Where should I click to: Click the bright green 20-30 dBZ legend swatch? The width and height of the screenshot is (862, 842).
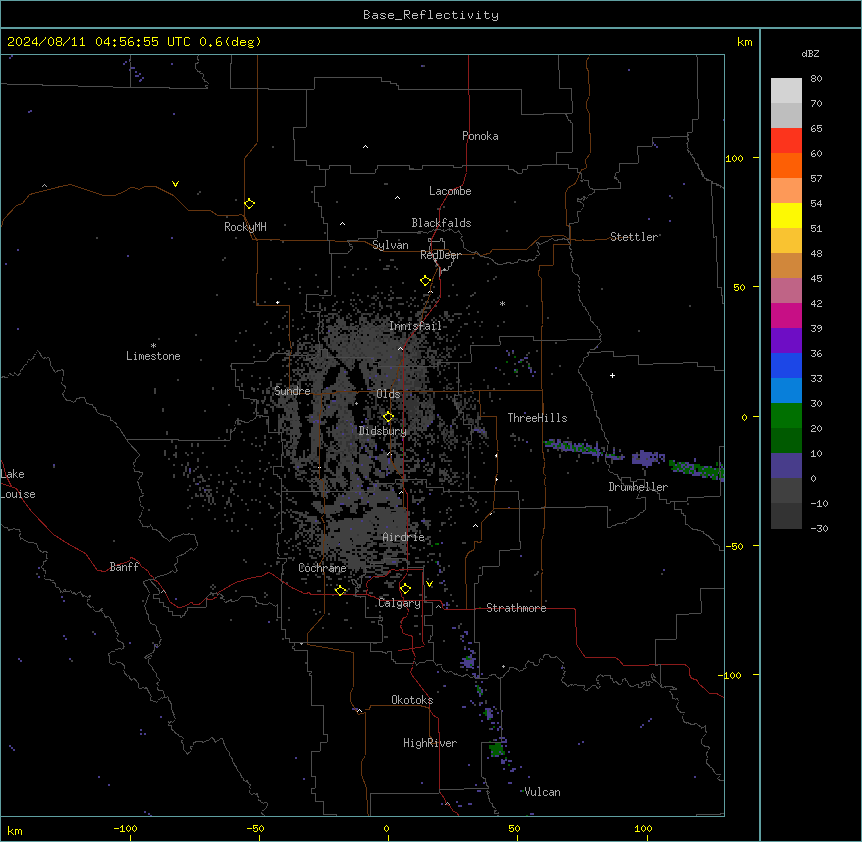[786, 415]
